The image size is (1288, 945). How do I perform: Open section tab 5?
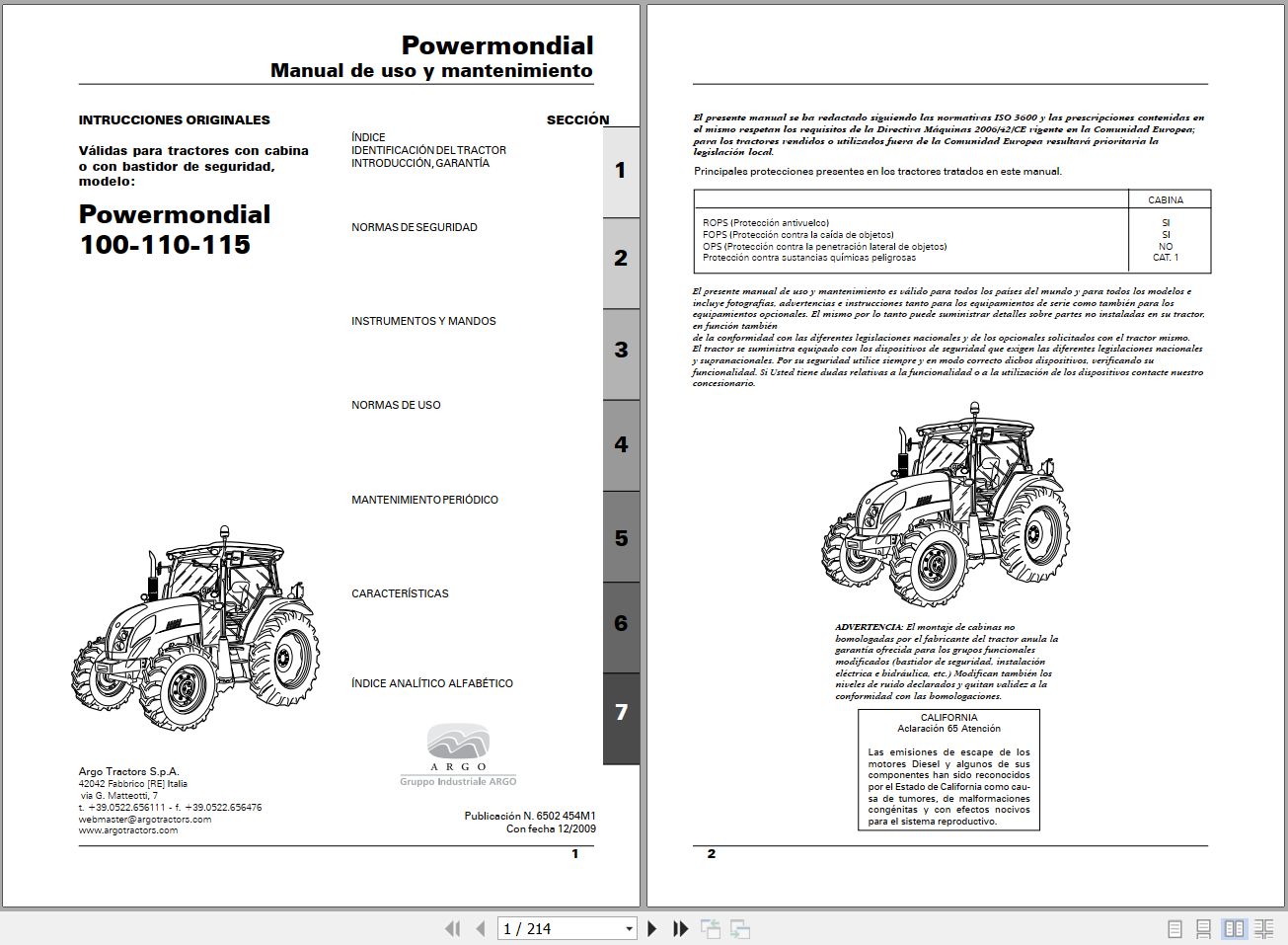[x=621, y=536]
